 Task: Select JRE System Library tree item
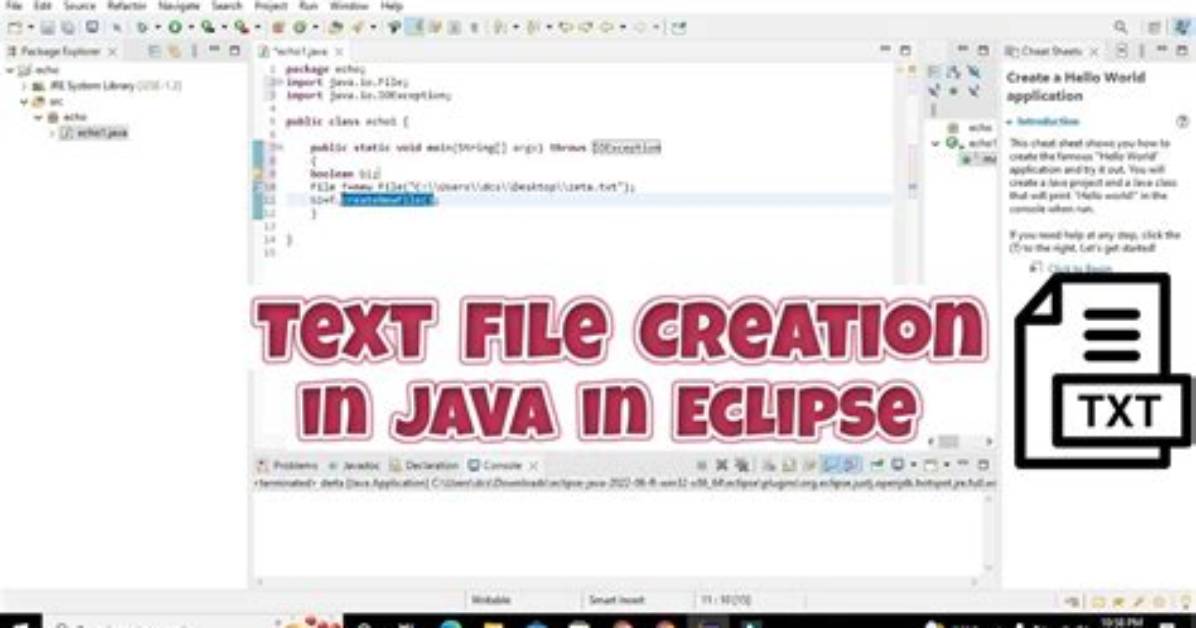pos(107,85)
